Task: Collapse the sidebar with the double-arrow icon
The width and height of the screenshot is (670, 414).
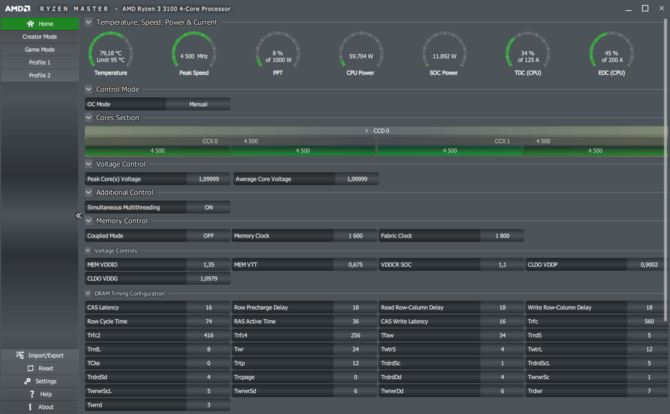Action: 78,215
